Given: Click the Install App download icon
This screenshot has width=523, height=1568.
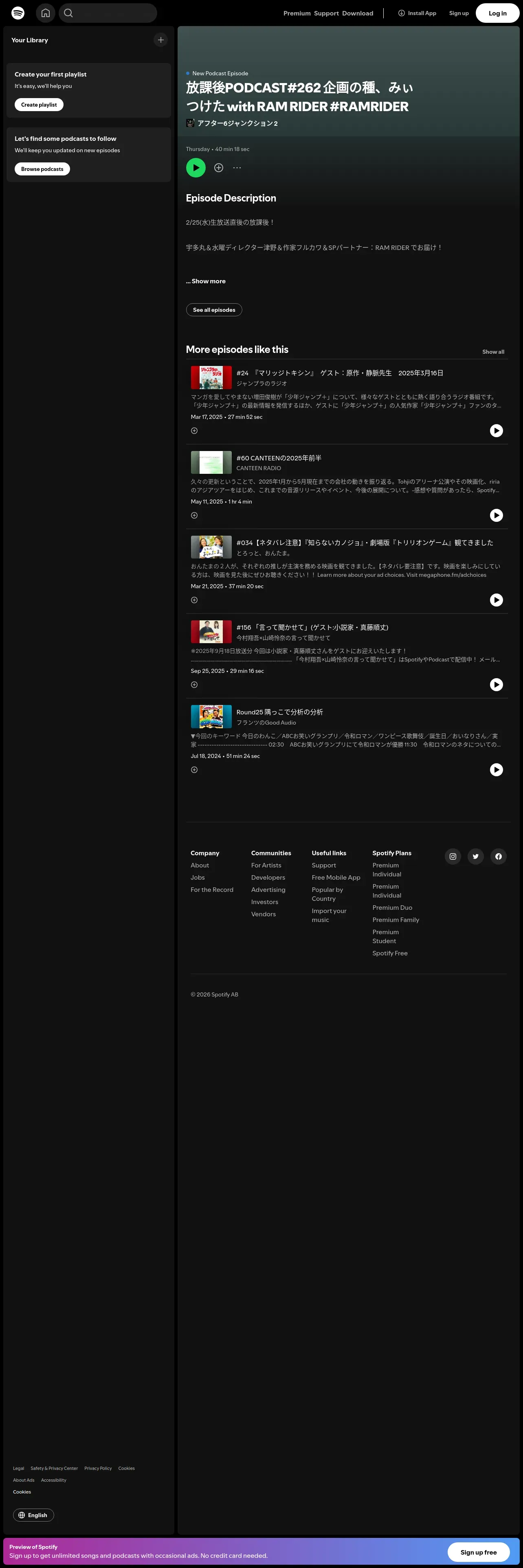Looking at the screenshot, I should (x=401, y=13).
